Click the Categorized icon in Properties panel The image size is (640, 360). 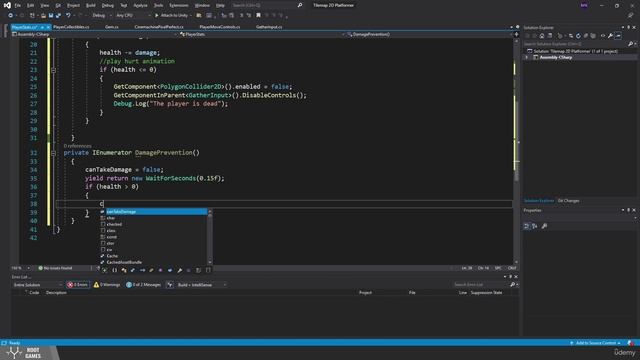point(527,226)
